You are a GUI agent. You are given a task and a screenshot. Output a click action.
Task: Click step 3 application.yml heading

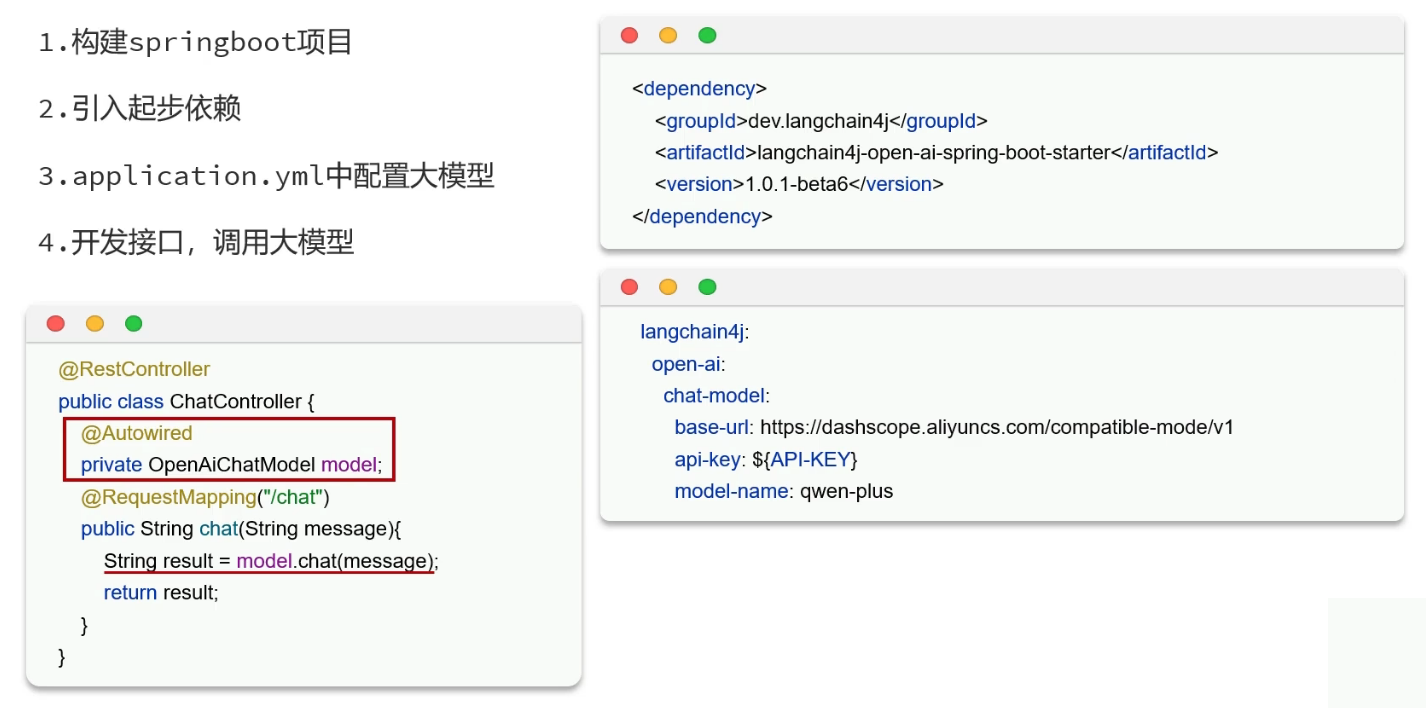(267, 176)
